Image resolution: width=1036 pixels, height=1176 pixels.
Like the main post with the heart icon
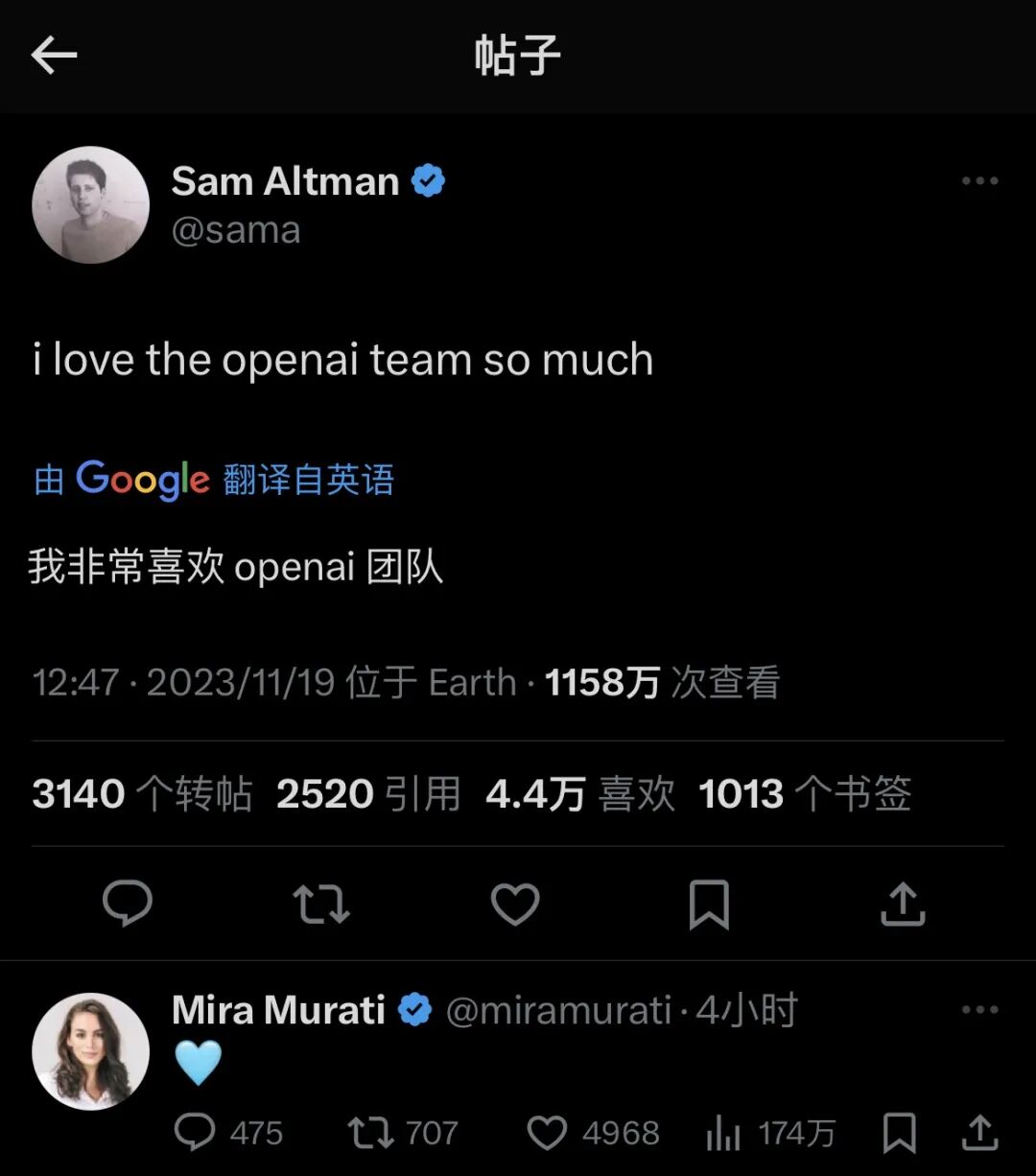(515, 904)
